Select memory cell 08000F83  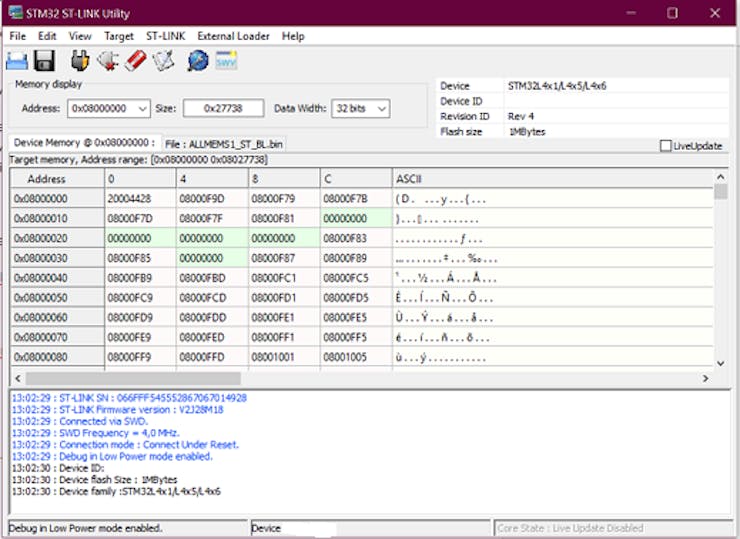356,238
